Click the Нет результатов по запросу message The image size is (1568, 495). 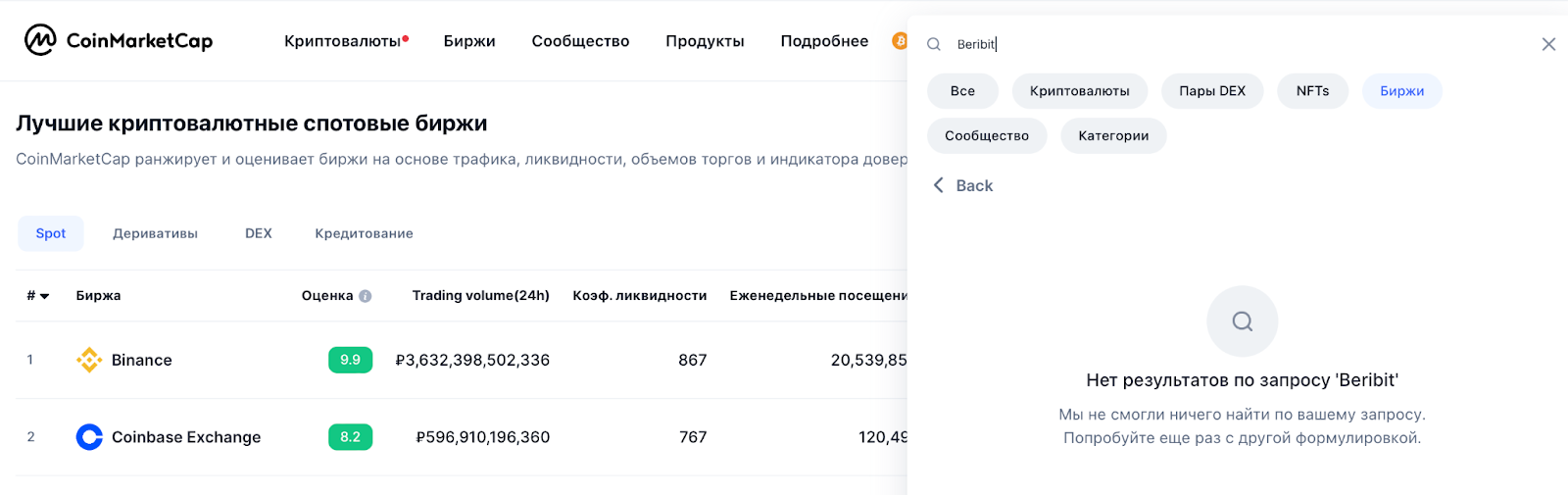1243,380
